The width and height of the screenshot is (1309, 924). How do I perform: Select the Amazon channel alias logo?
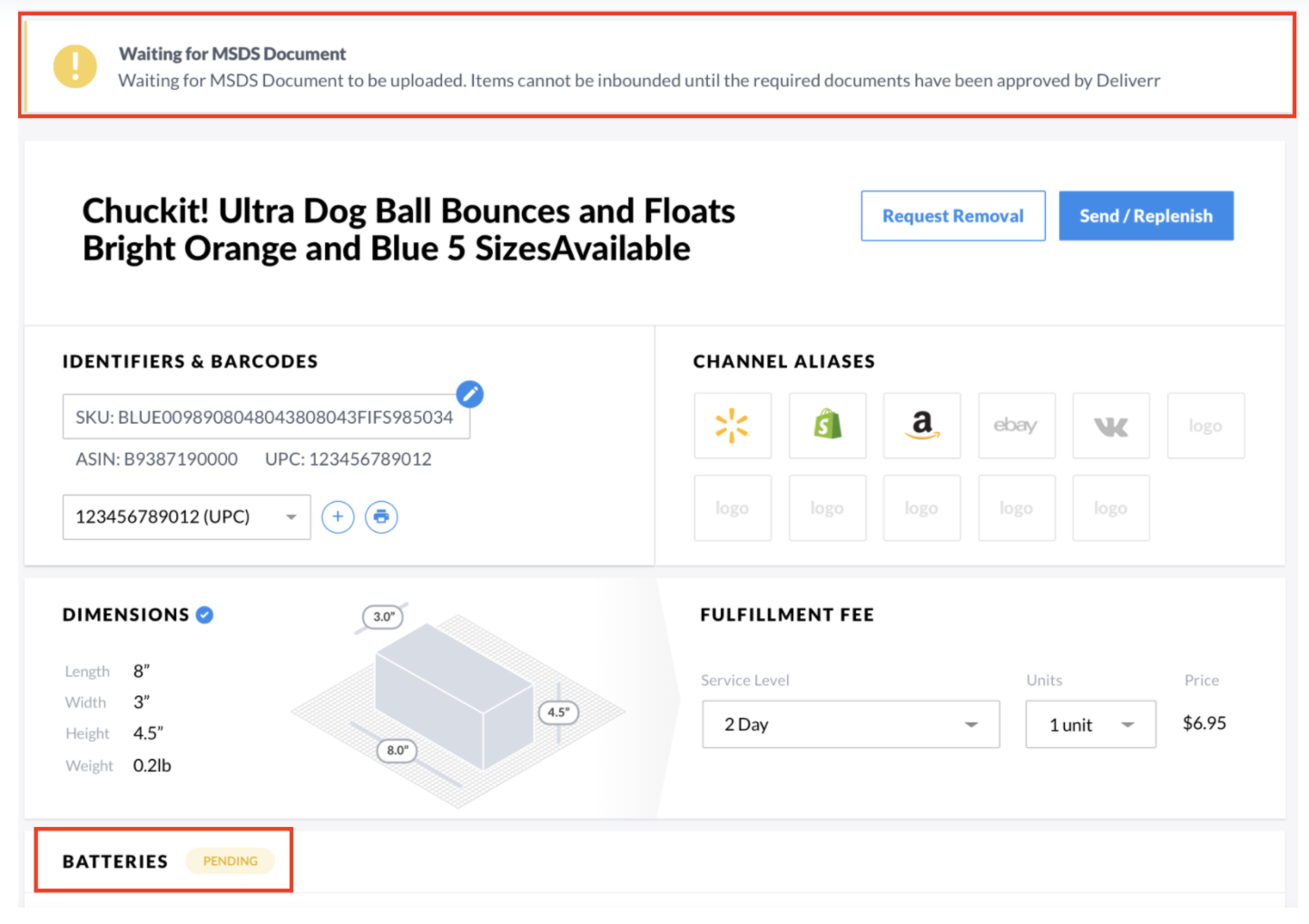coord(922,426)
